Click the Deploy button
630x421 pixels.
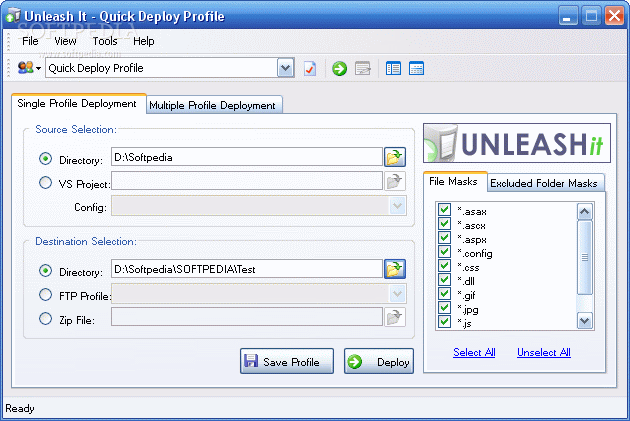coord(378,362)
